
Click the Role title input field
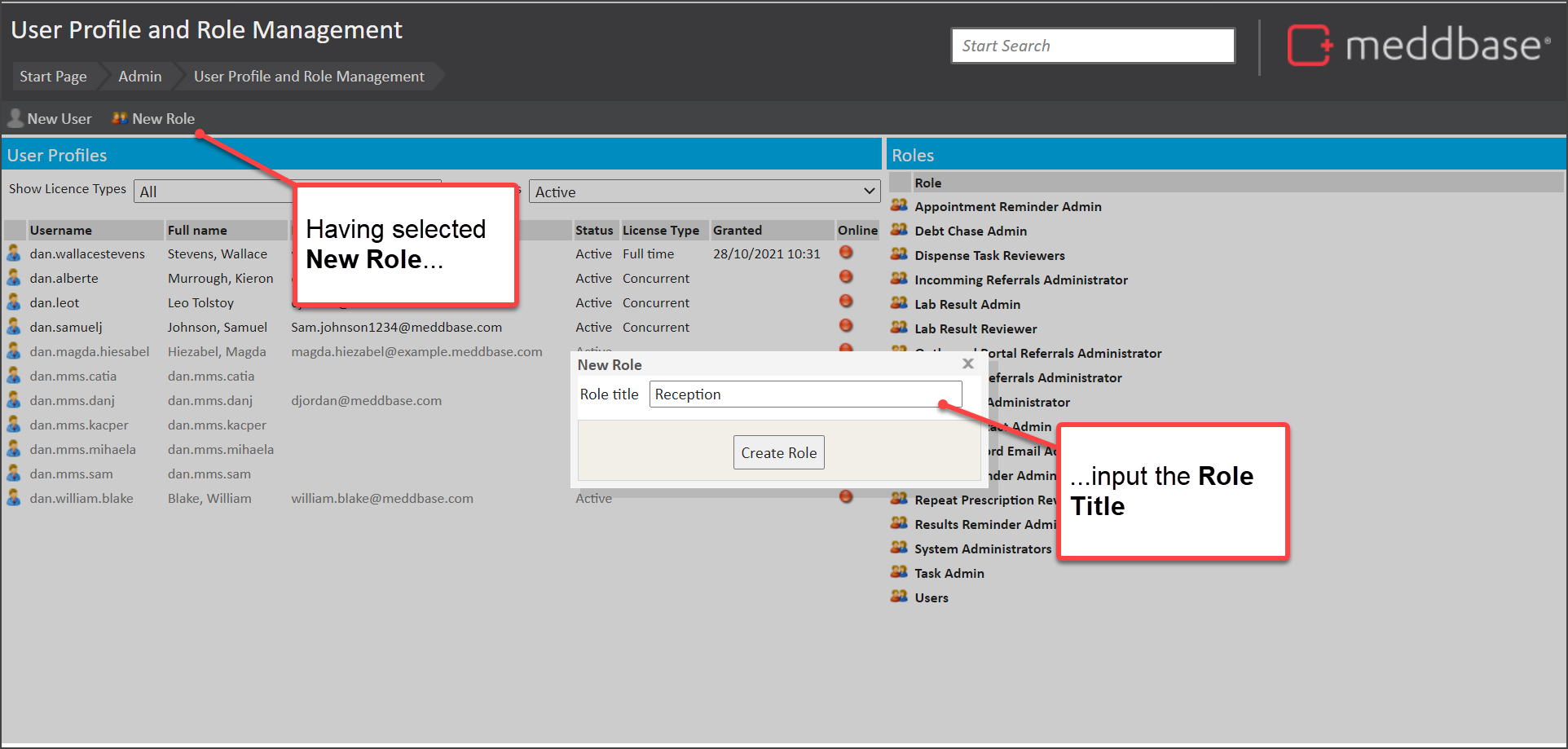(804, 394)
